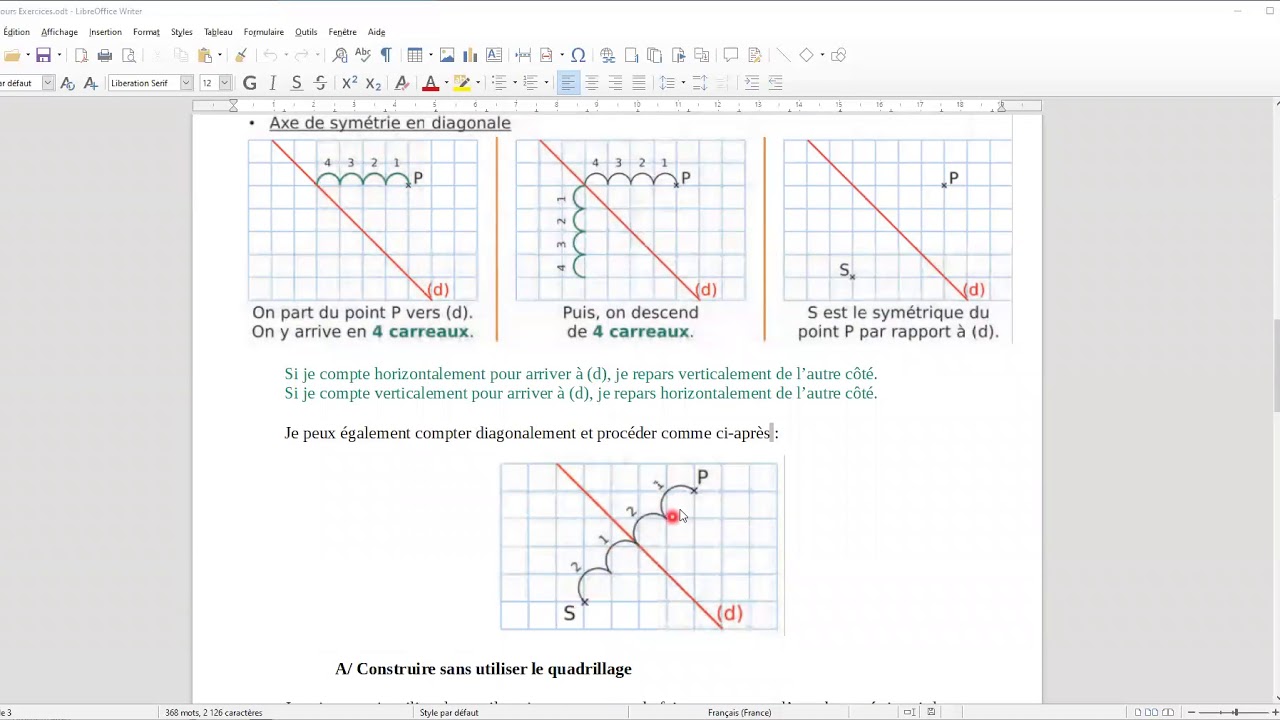Open the Édition menu
The image size is (1280, 720).
point(17,32)
